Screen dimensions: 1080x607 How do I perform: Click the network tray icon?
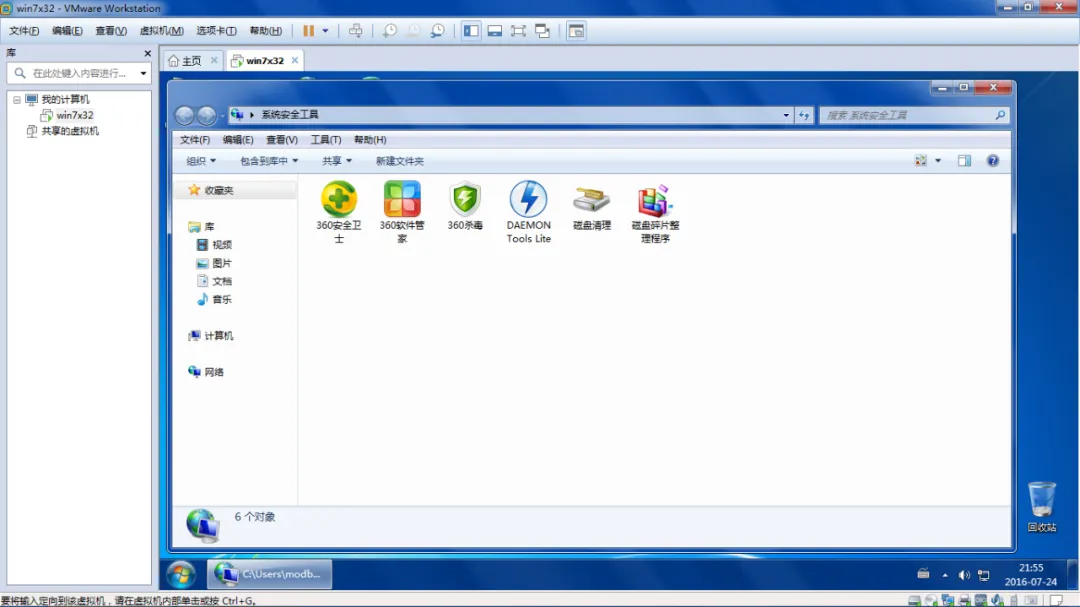(984, 575)
